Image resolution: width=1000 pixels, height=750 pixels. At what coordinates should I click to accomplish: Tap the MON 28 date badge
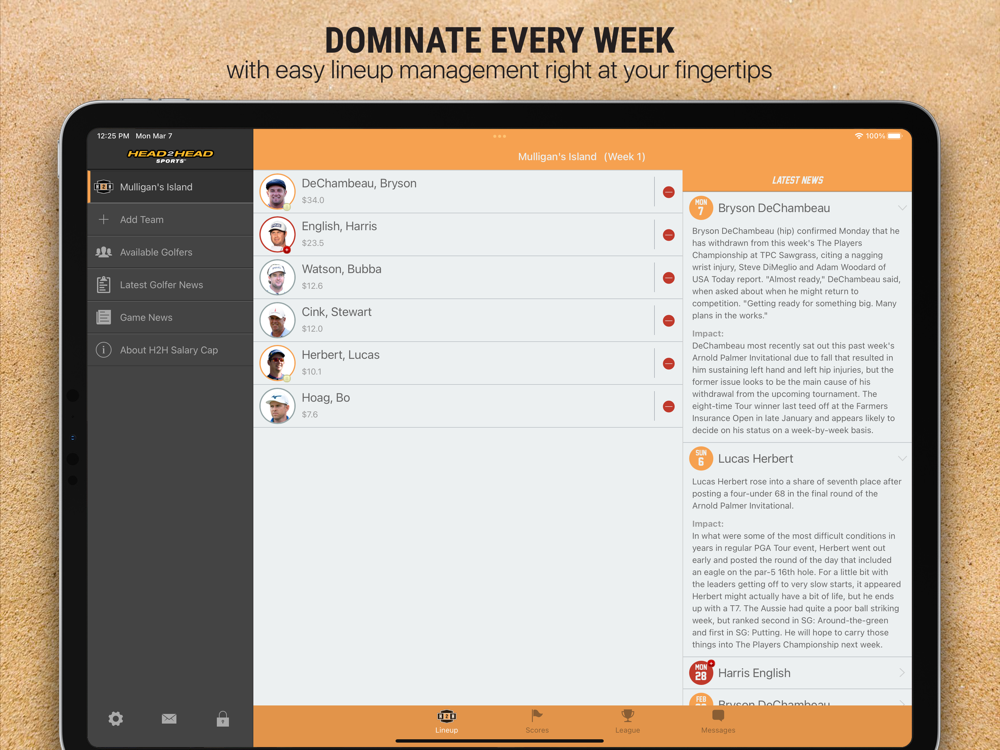(x=701, y=673)
